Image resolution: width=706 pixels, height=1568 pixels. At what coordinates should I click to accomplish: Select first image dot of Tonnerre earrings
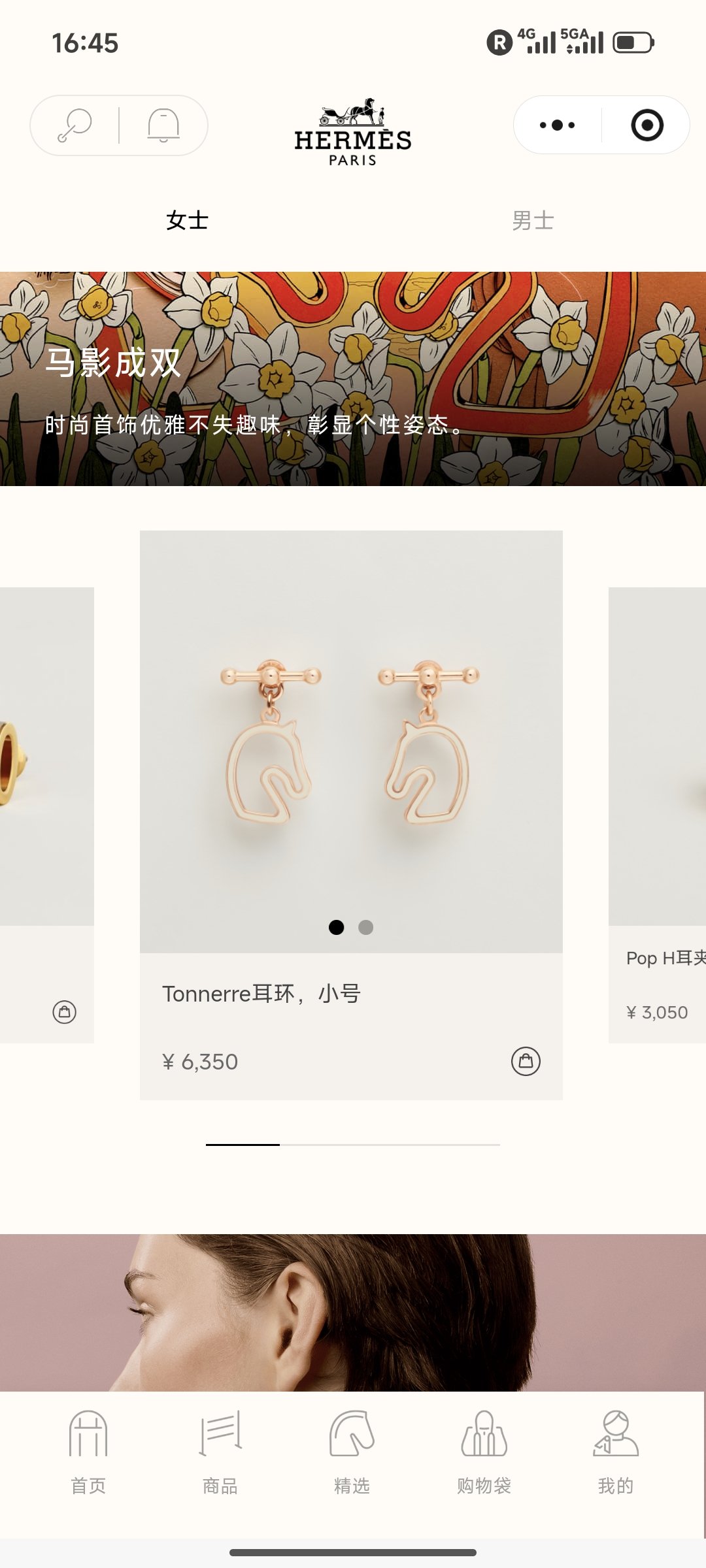(336, 927)
